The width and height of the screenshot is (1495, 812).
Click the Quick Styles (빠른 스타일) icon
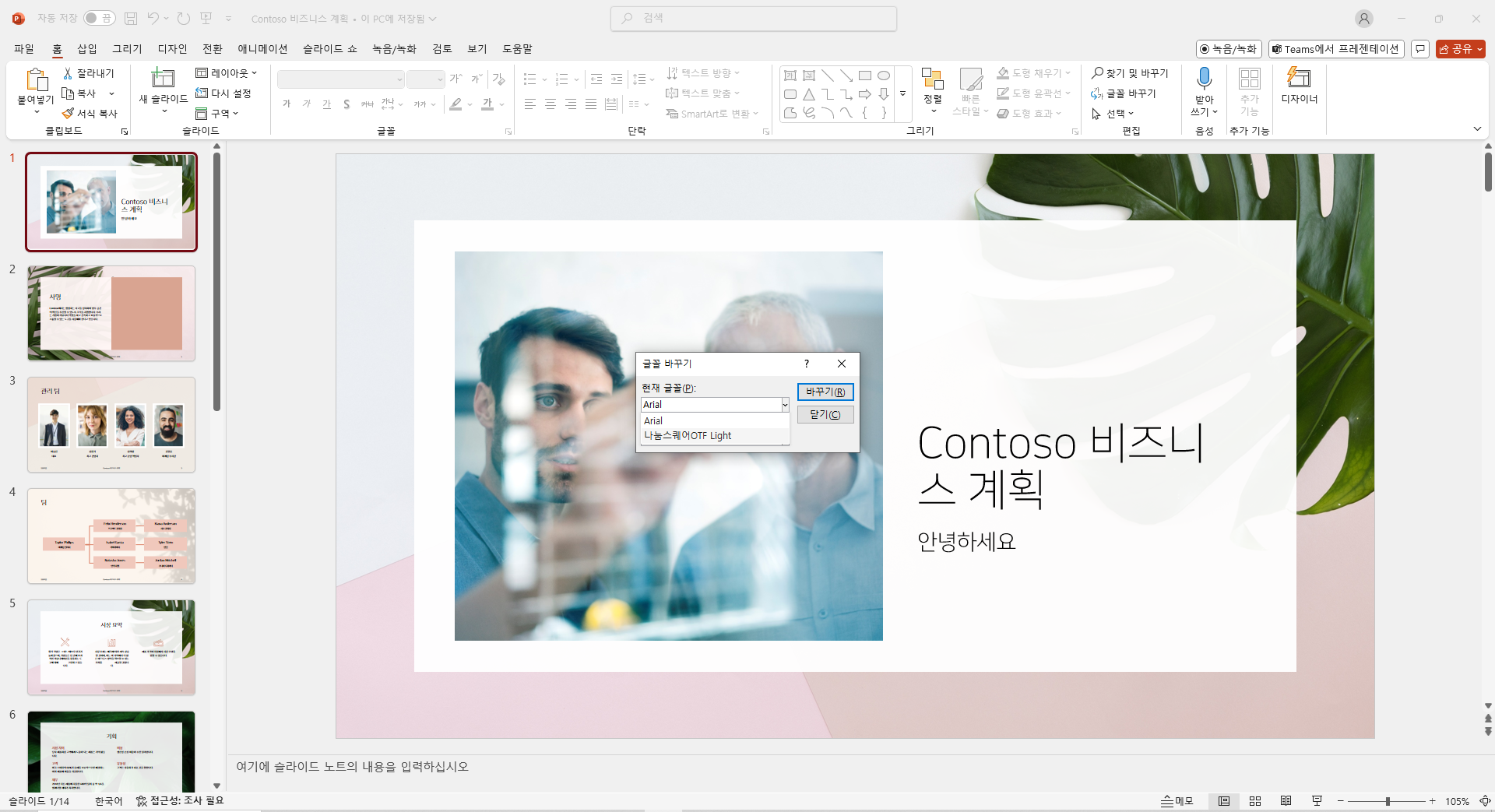point(971,79)
